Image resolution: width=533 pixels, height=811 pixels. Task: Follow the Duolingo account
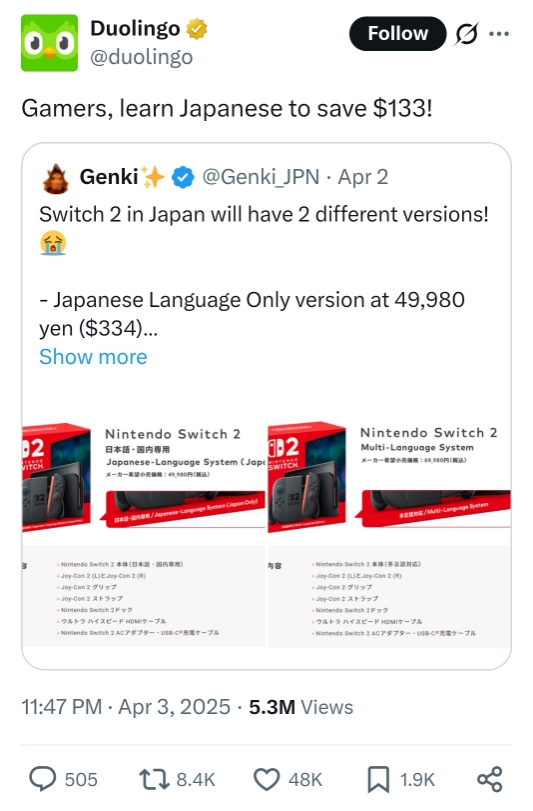point(398,34)
